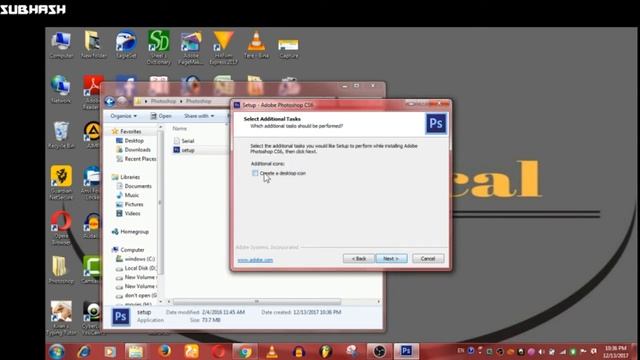Click the volume icon in the system tray

point(541,351)
